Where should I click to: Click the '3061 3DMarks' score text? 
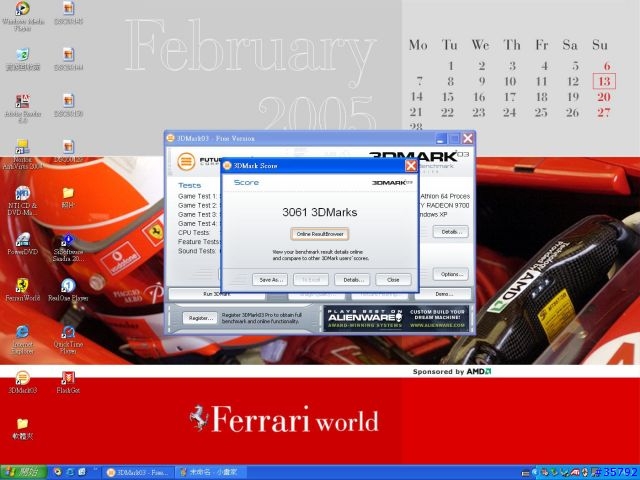tap(320, 212)
